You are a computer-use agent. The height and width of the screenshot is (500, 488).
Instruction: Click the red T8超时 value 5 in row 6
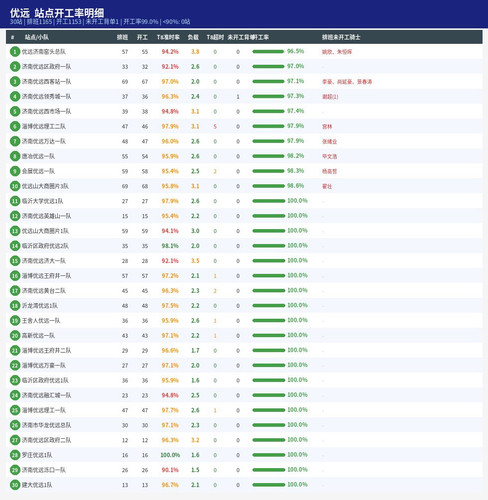(x=215, y=126)
